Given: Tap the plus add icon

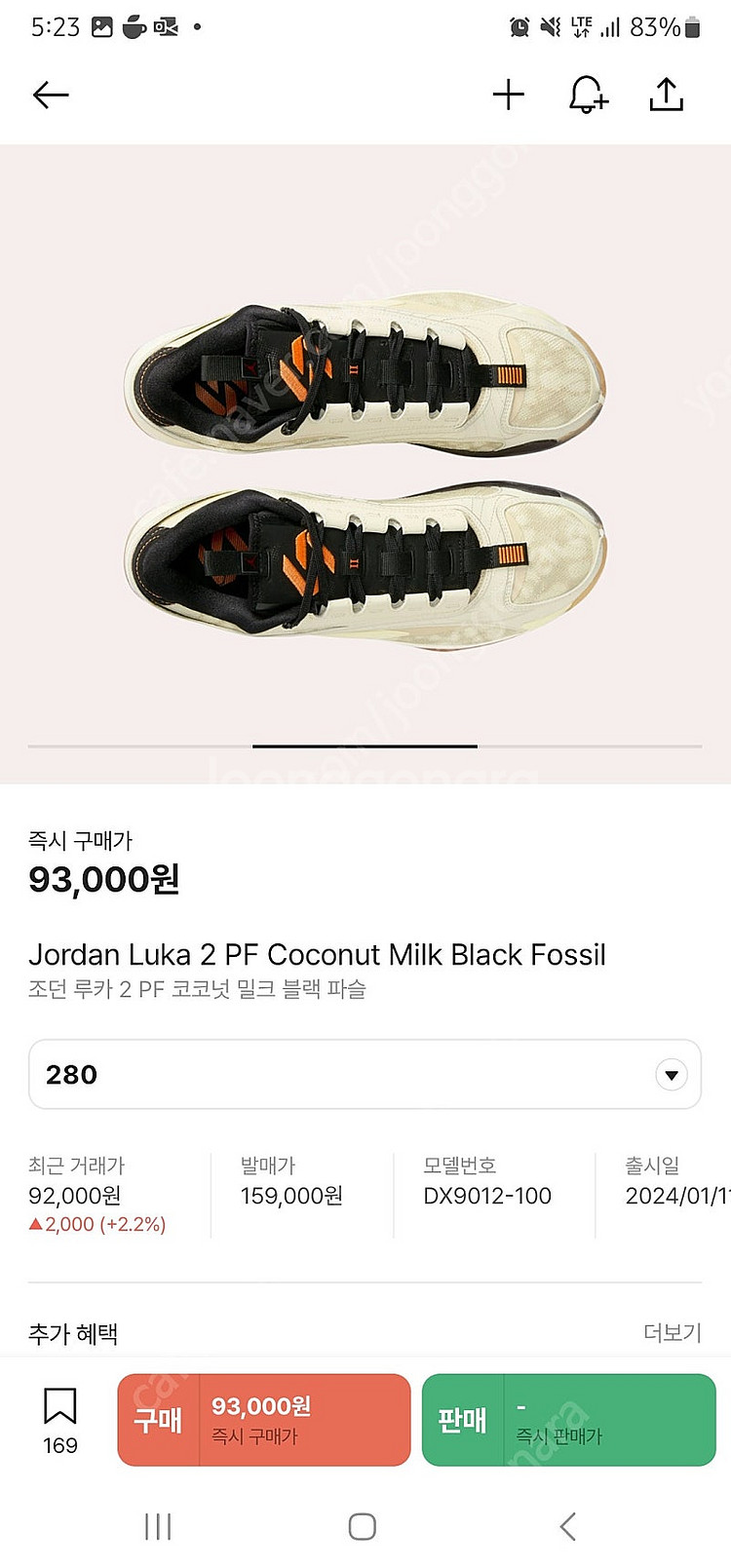Looking at the screenshot, I should click(508, 95).
